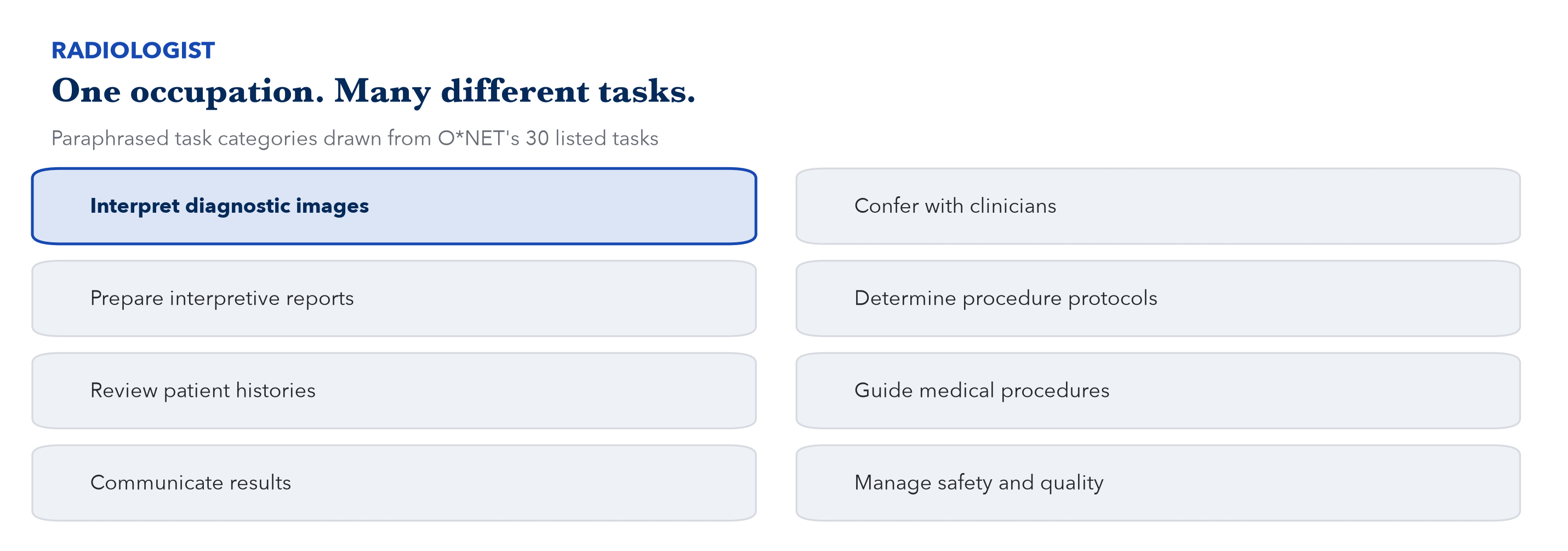
Task: Click the O*NET paraphrased task categories subtitle
Action: coord(355,138)
